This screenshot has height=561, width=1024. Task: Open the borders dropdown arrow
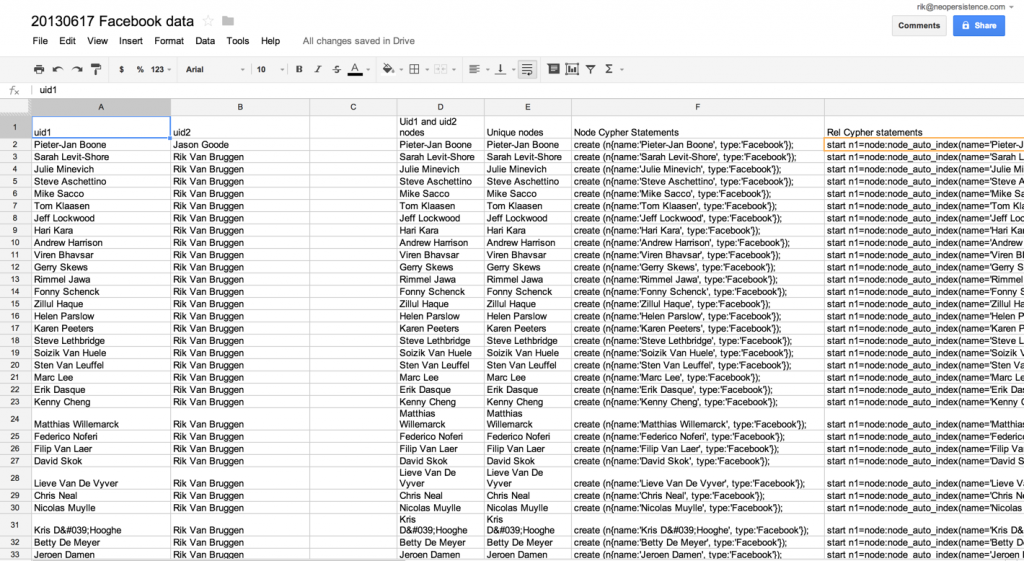pos(427,70)
